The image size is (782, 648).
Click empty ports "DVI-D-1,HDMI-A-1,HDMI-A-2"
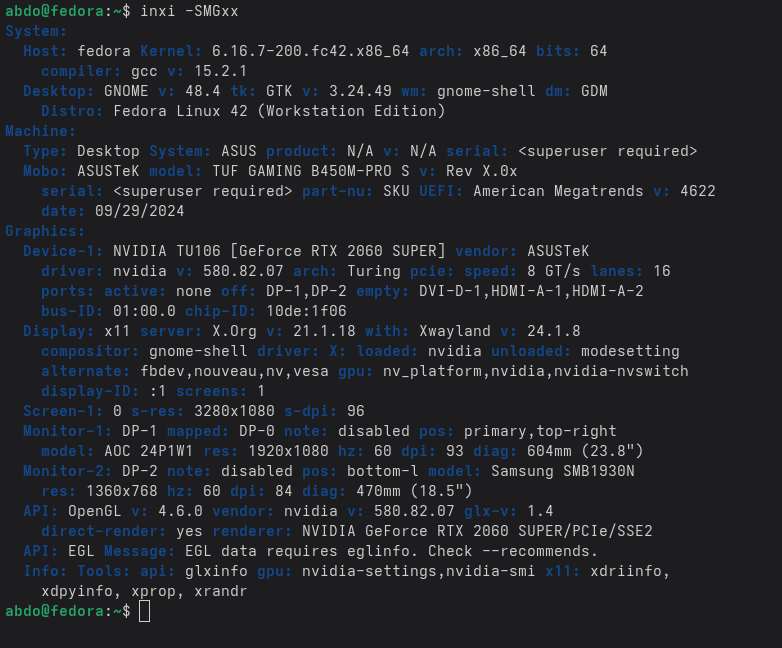[x=531, y=291]
